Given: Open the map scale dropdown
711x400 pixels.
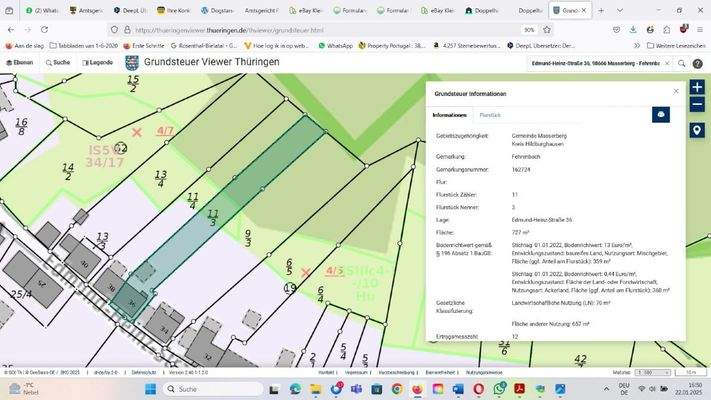Looking at the screenshot, I should pos(650,372).
